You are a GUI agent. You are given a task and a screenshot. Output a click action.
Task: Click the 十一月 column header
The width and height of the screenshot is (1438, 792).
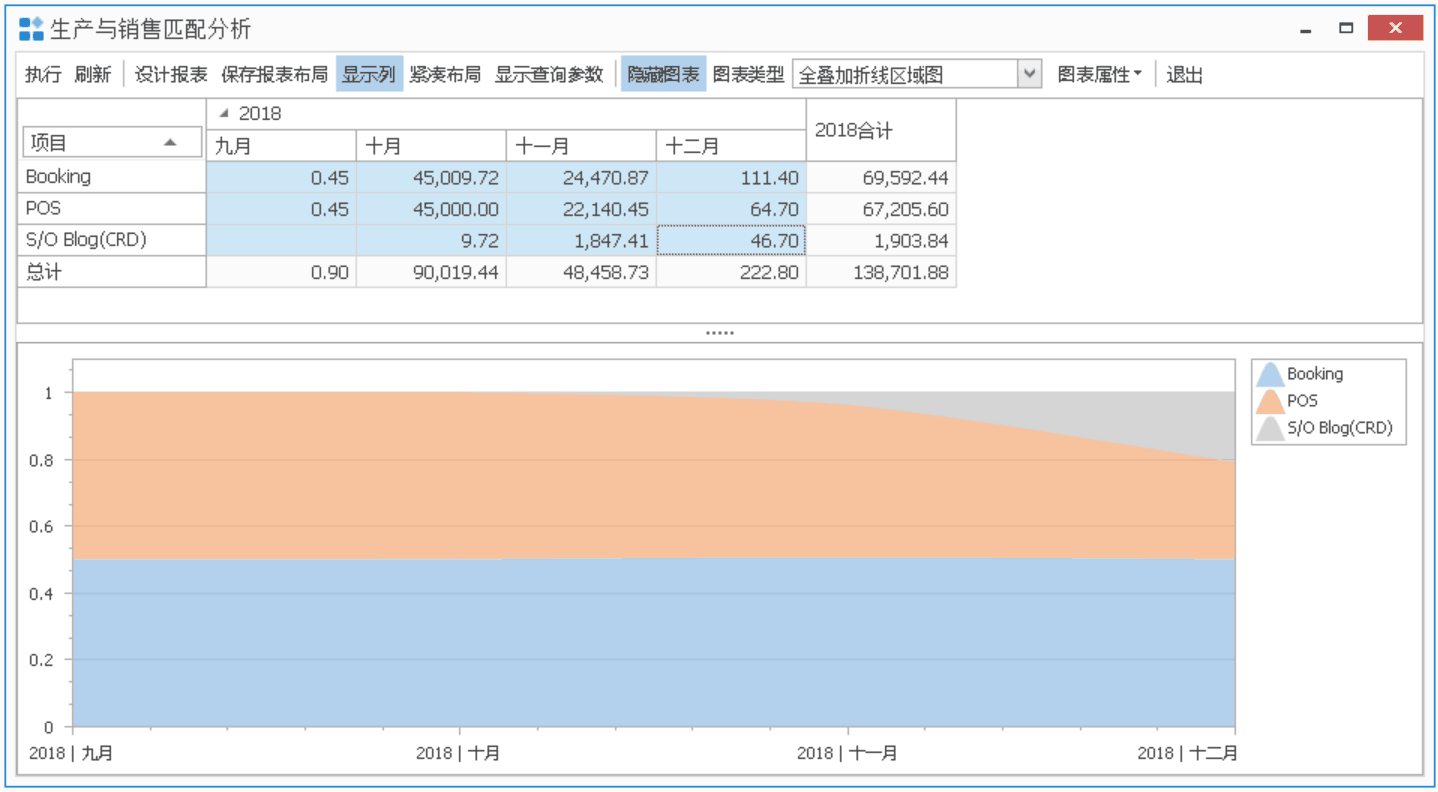pos(580,146)
